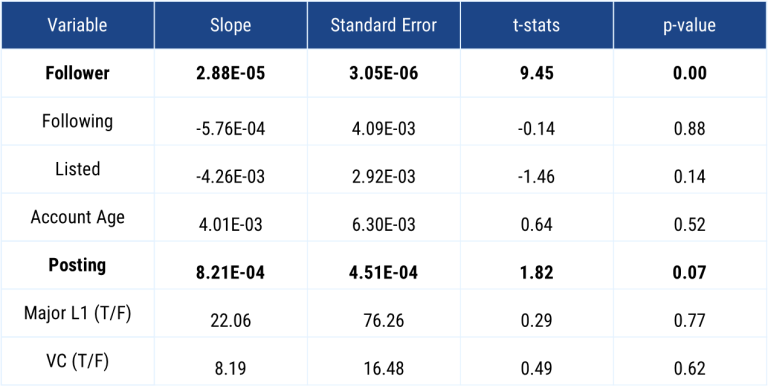Click the Standard Error header cell

[384, 25]
